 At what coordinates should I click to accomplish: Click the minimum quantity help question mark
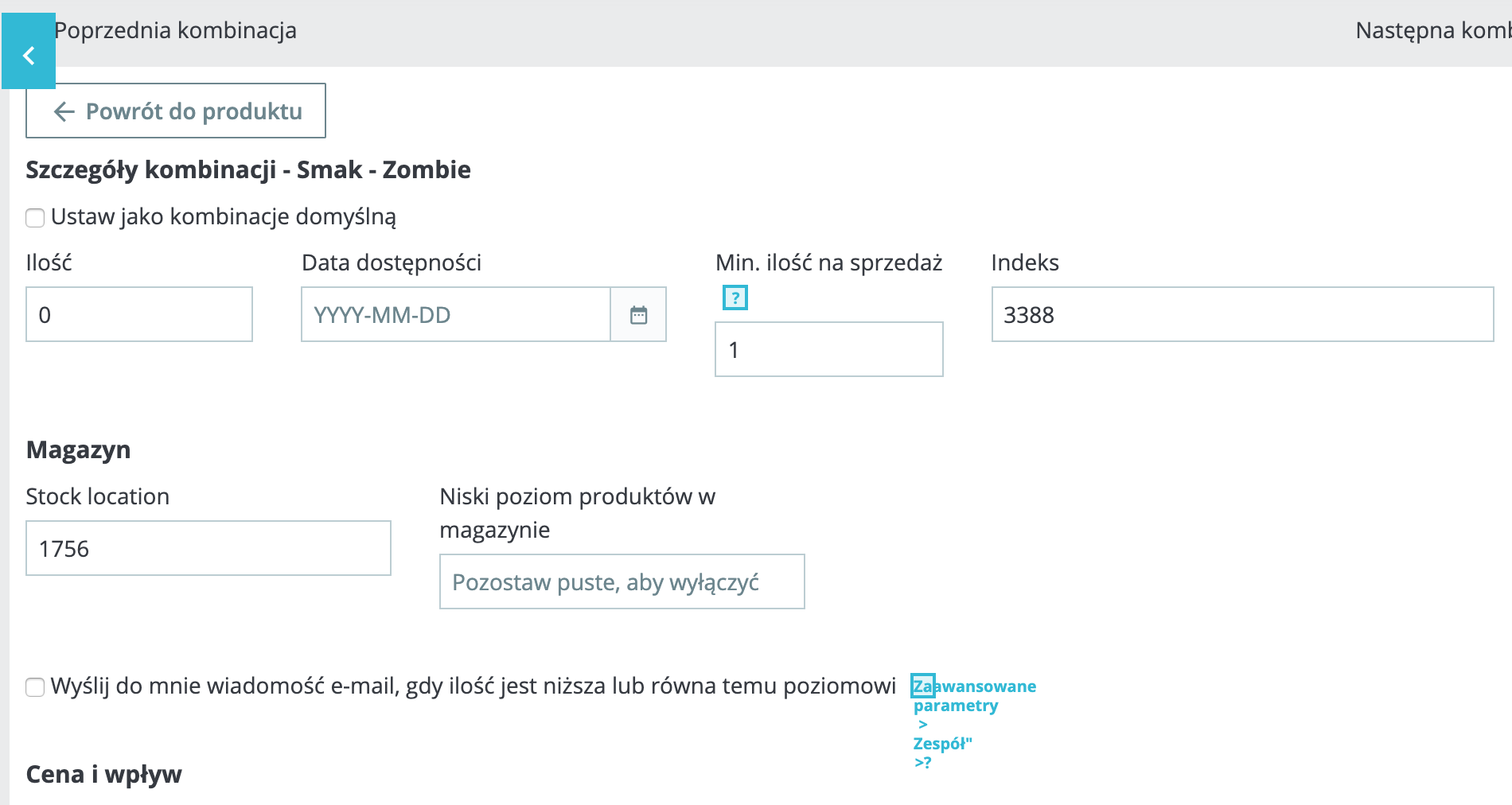pyautogui.click(x=735, y=297)
